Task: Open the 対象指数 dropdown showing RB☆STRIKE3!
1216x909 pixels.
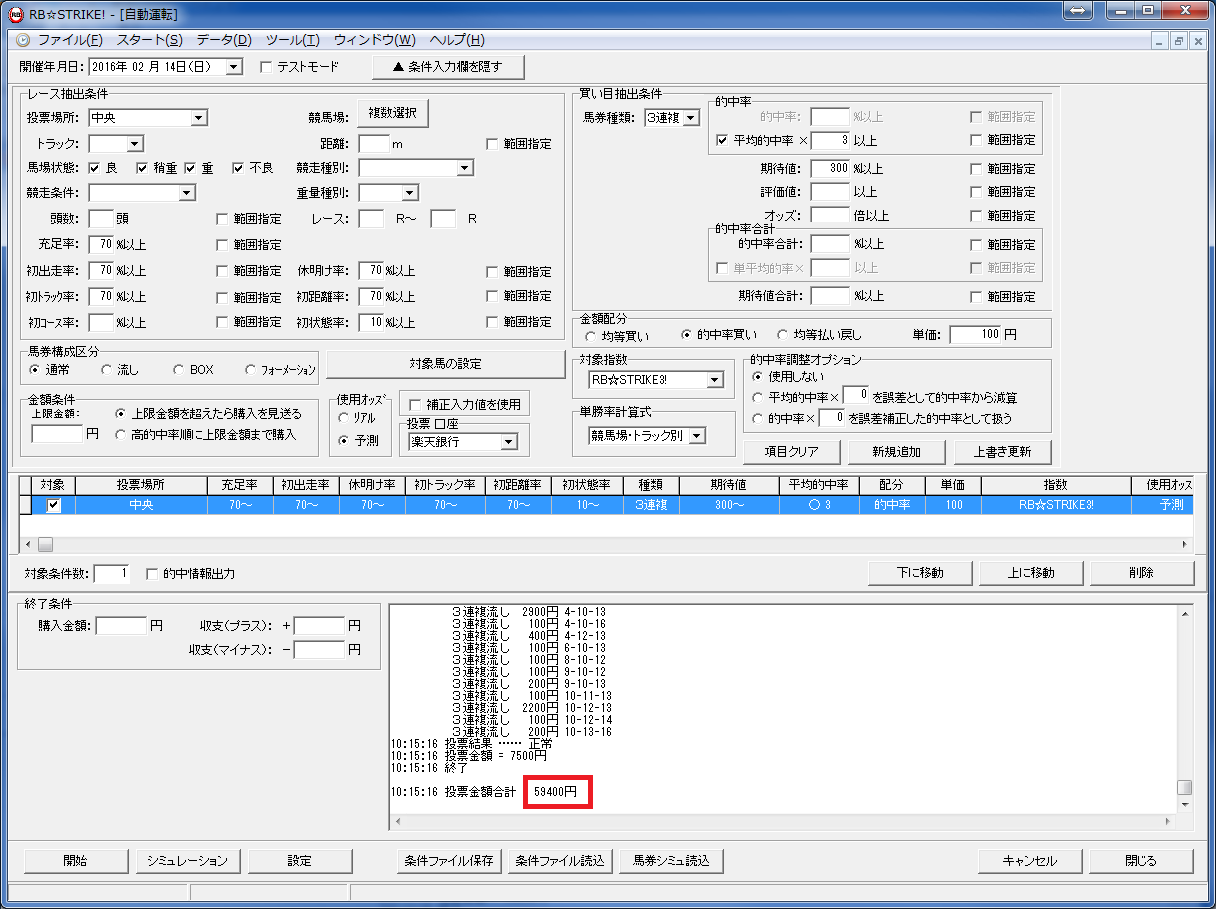Action: pos(714,380)
